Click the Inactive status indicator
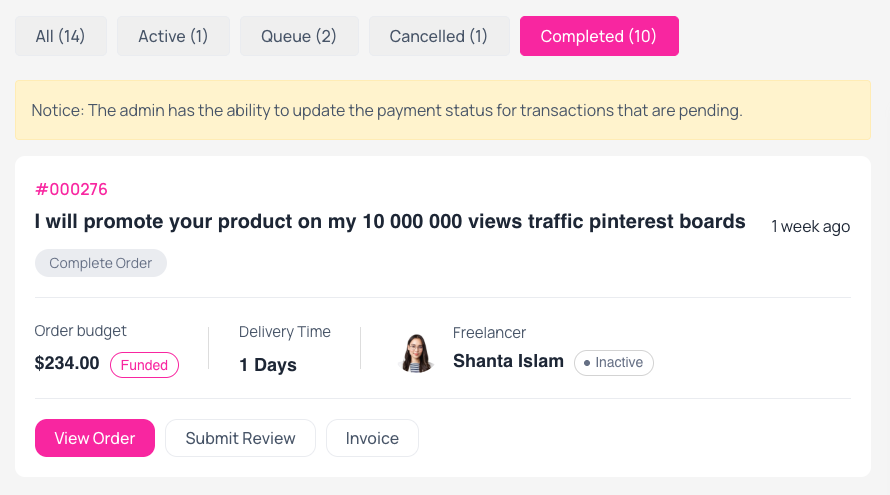The width and height of the screenshot is (890, 495). tap(614, 363)
